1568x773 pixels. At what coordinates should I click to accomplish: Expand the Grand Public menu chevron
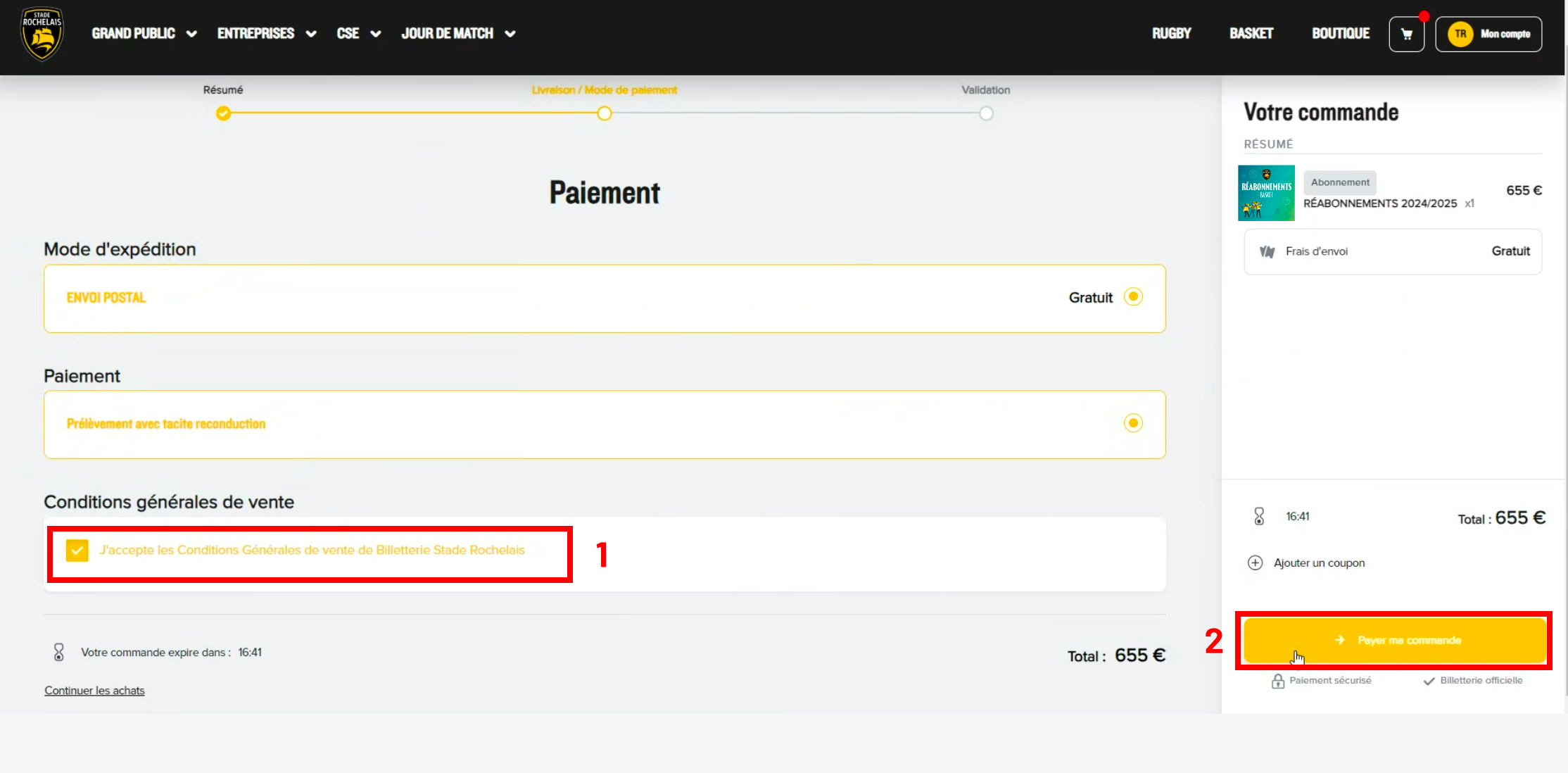[x=191, y=34]
